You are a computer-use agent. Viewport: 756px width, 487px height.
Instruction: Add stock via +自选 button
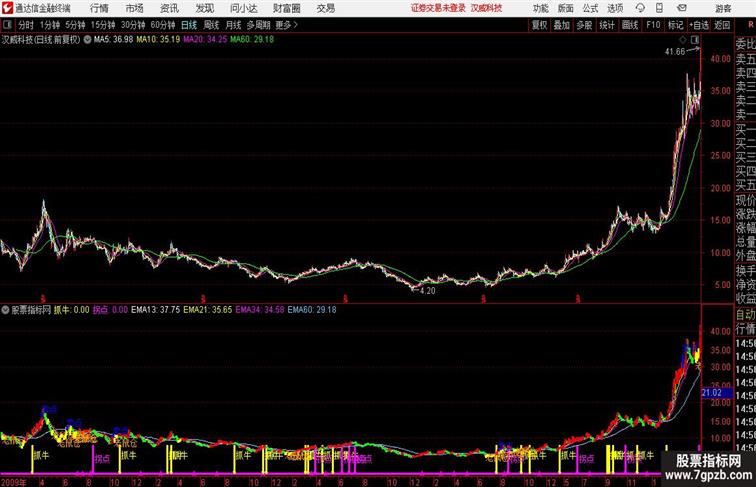click(699, 25)
